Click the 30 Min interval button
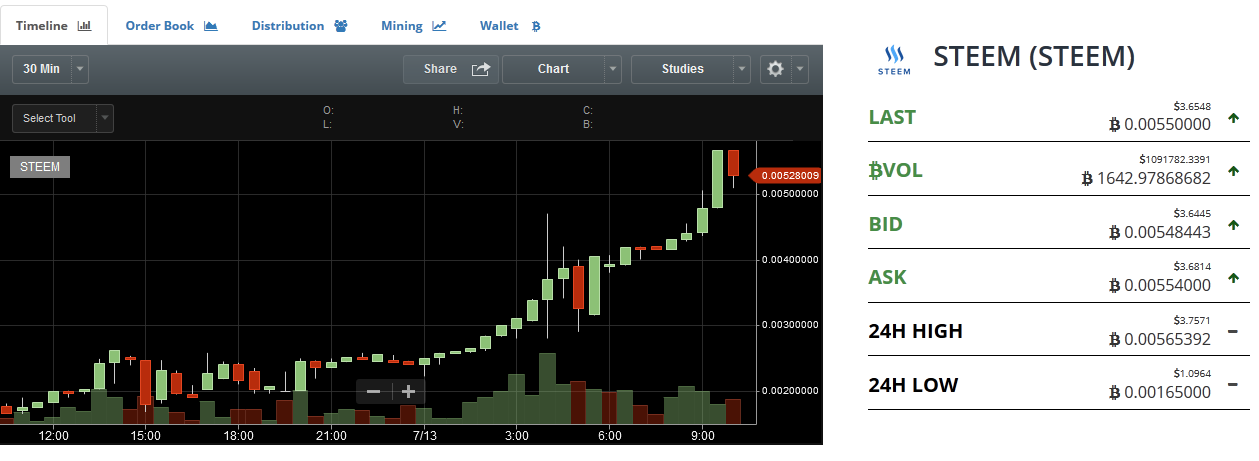Image resolution: width=1259 pixels, height=461 pixels. [41, 69]
